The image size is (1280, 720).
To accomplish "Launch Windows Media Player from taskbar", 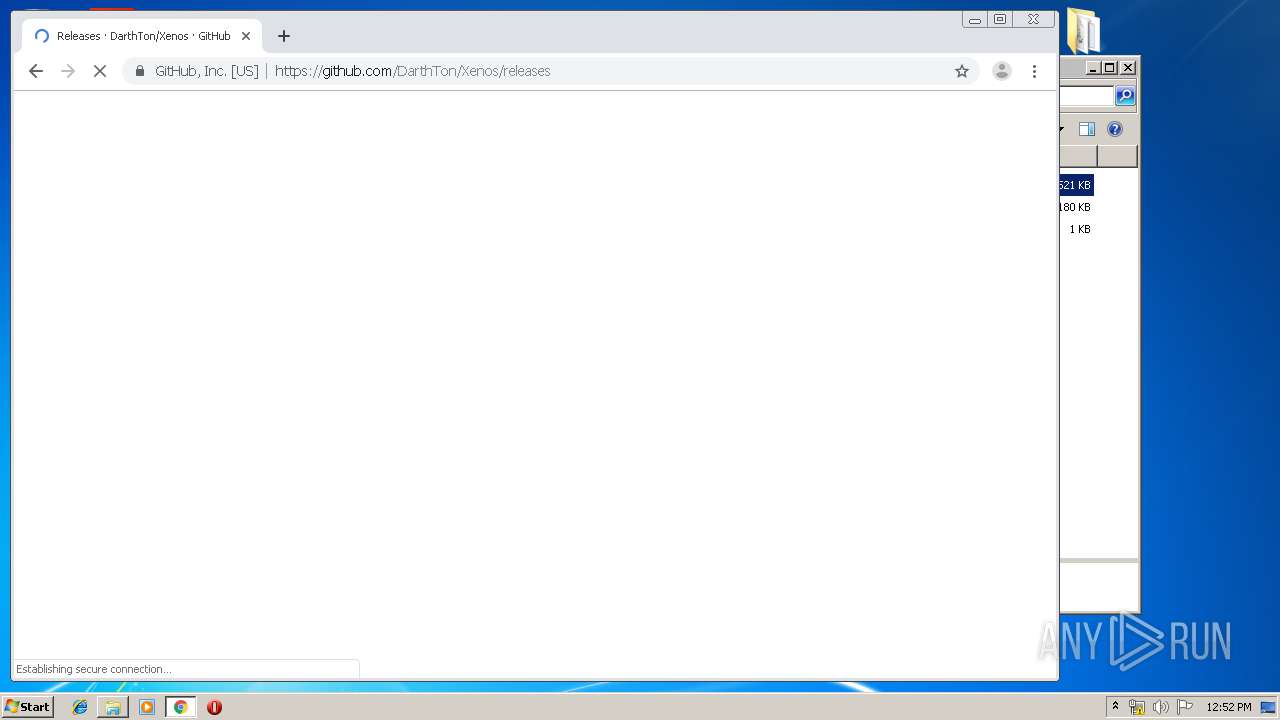I will coord(147,707).
